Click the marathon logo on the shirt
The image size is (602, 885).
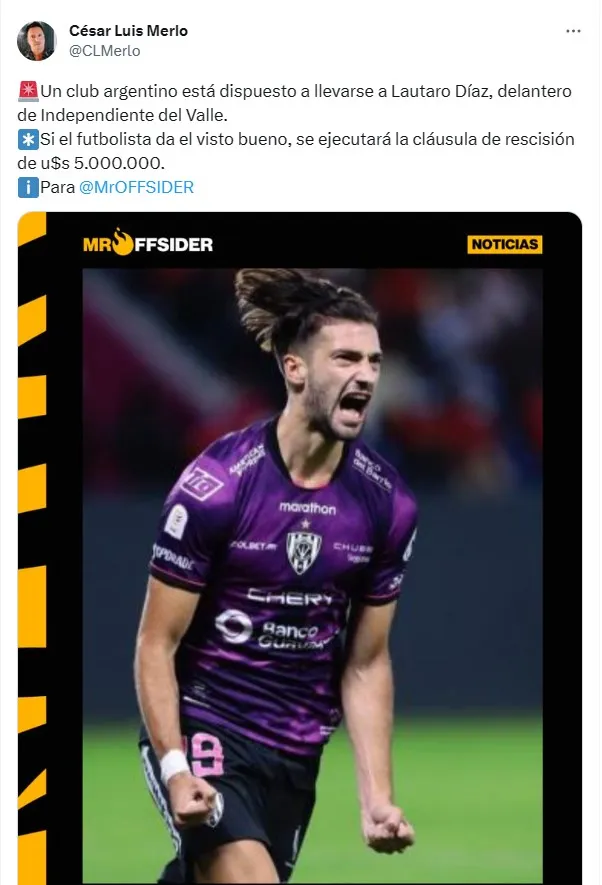(307, 508)
